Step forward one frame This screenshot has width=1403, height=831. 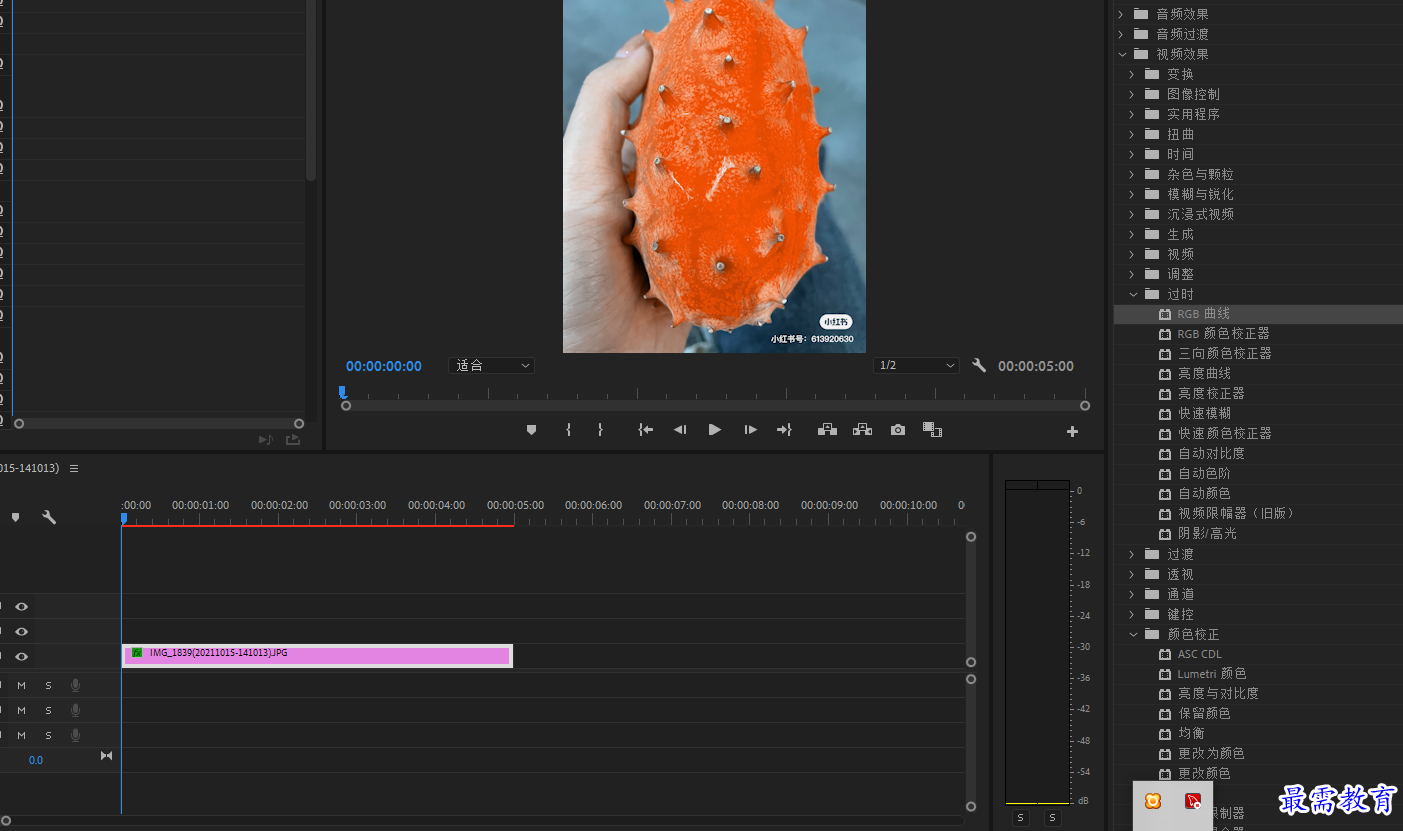pos(750,430)
